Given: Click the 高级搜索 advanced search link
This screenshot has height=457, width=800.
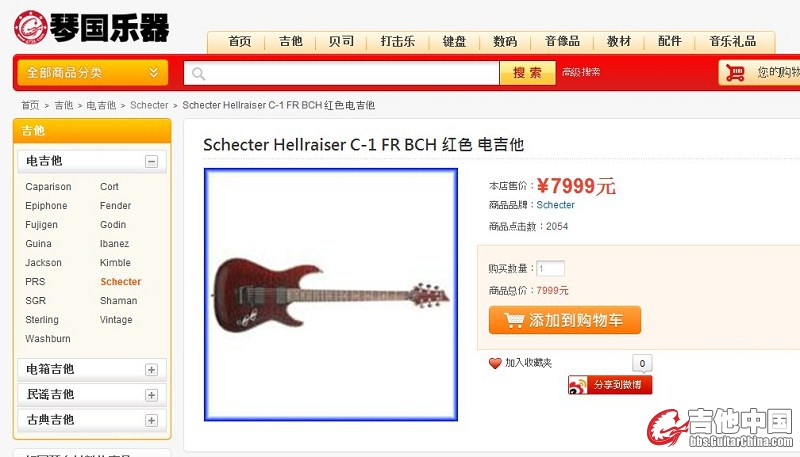Looking at the screenshot, I should coord(581,72).
